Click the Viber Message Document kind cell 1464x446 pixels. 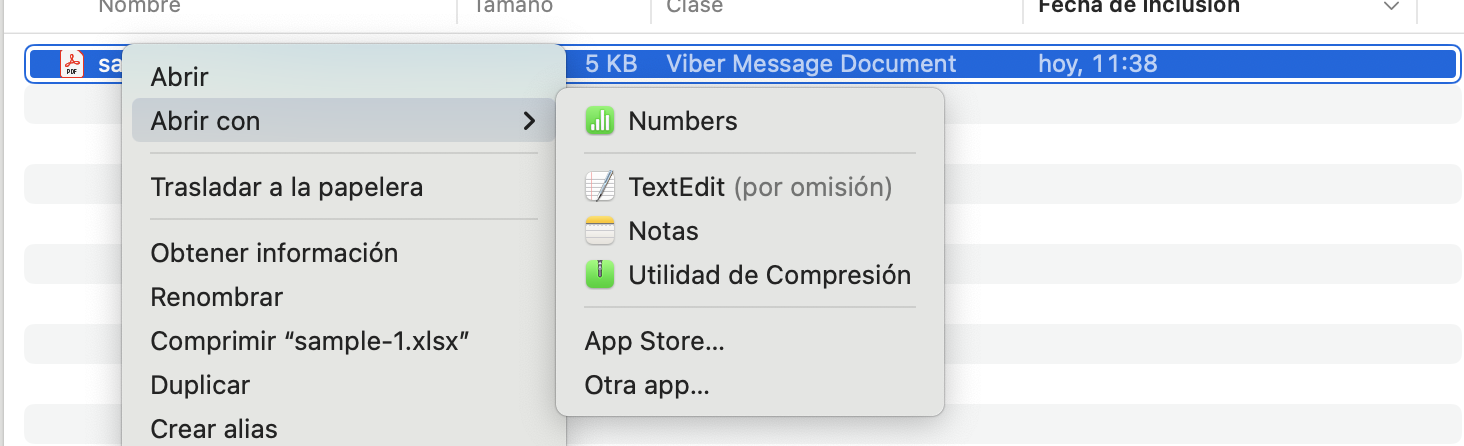[x=811, y=65]
